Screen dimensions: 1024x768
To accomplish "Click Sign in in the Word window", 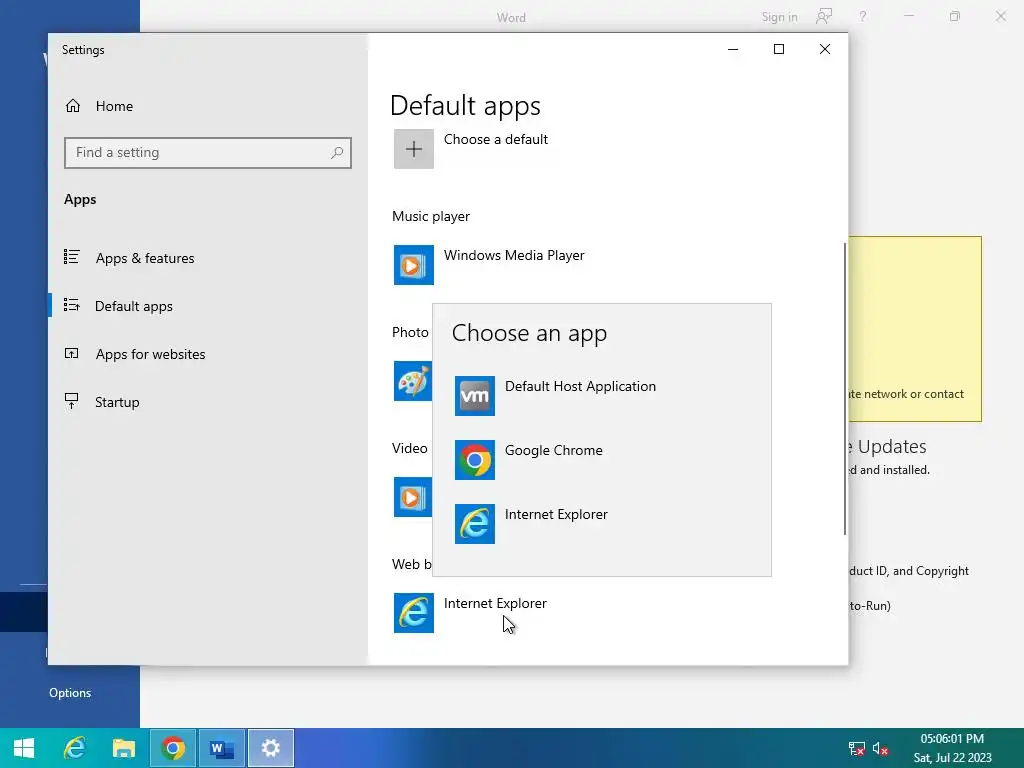I will (779, 17).
